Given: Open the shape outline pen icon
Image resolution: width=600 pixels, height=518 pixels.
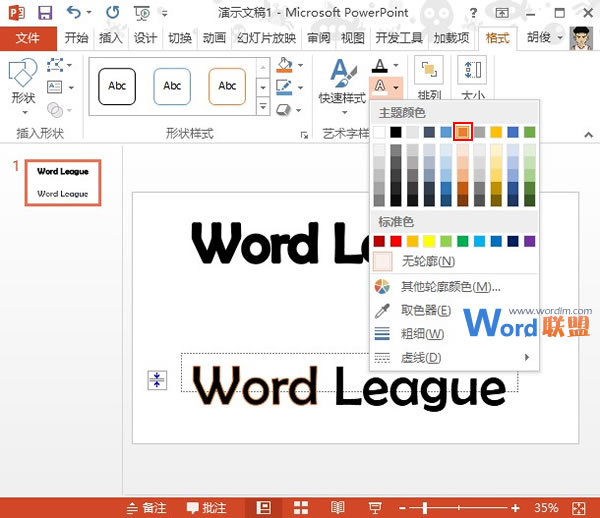Looking at the screenshot, I should pyautogui.click(x=284, y=87).
